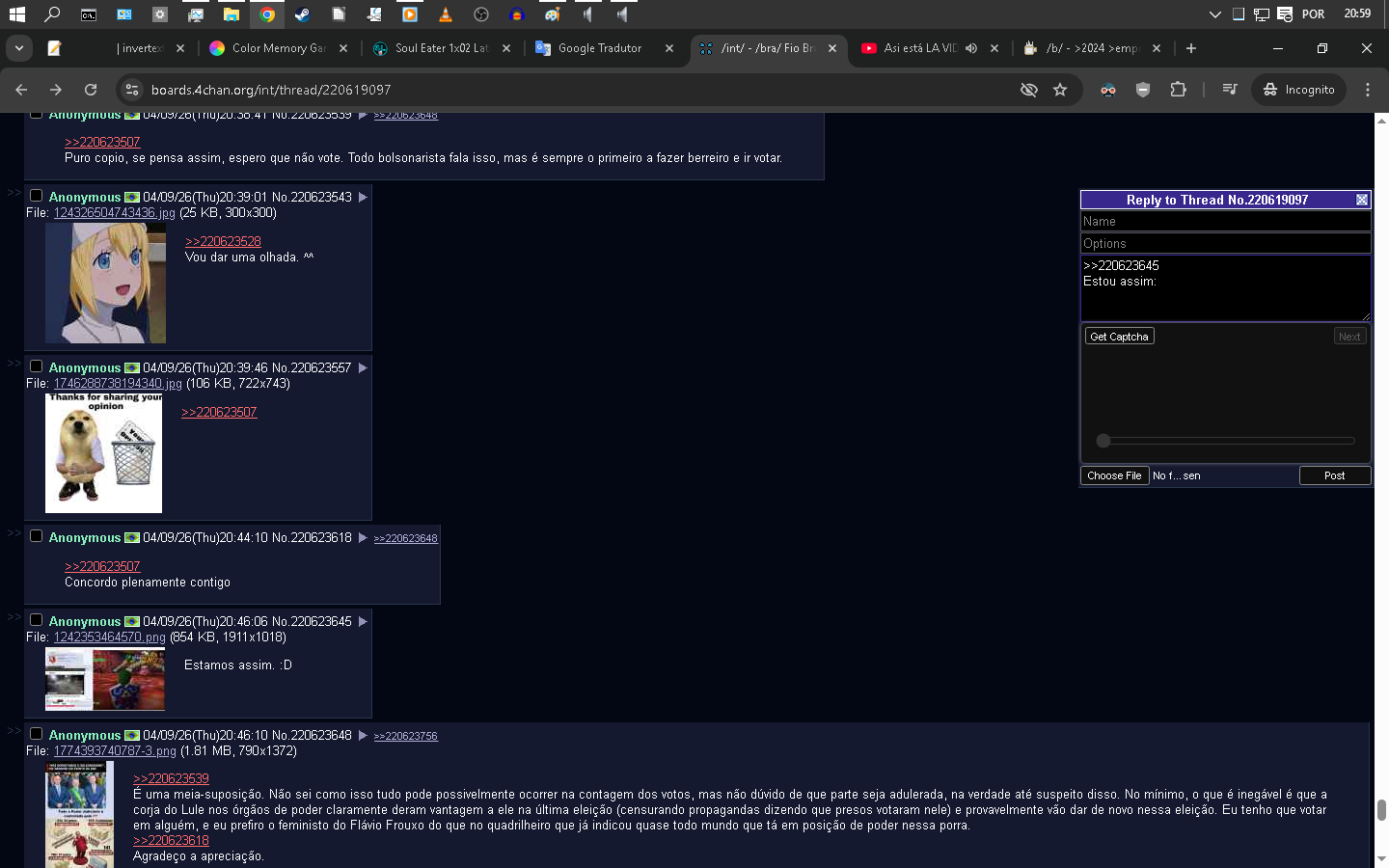Open Windows search from the taskbar
1389x868 pixels.
click(x=52, y=14)
